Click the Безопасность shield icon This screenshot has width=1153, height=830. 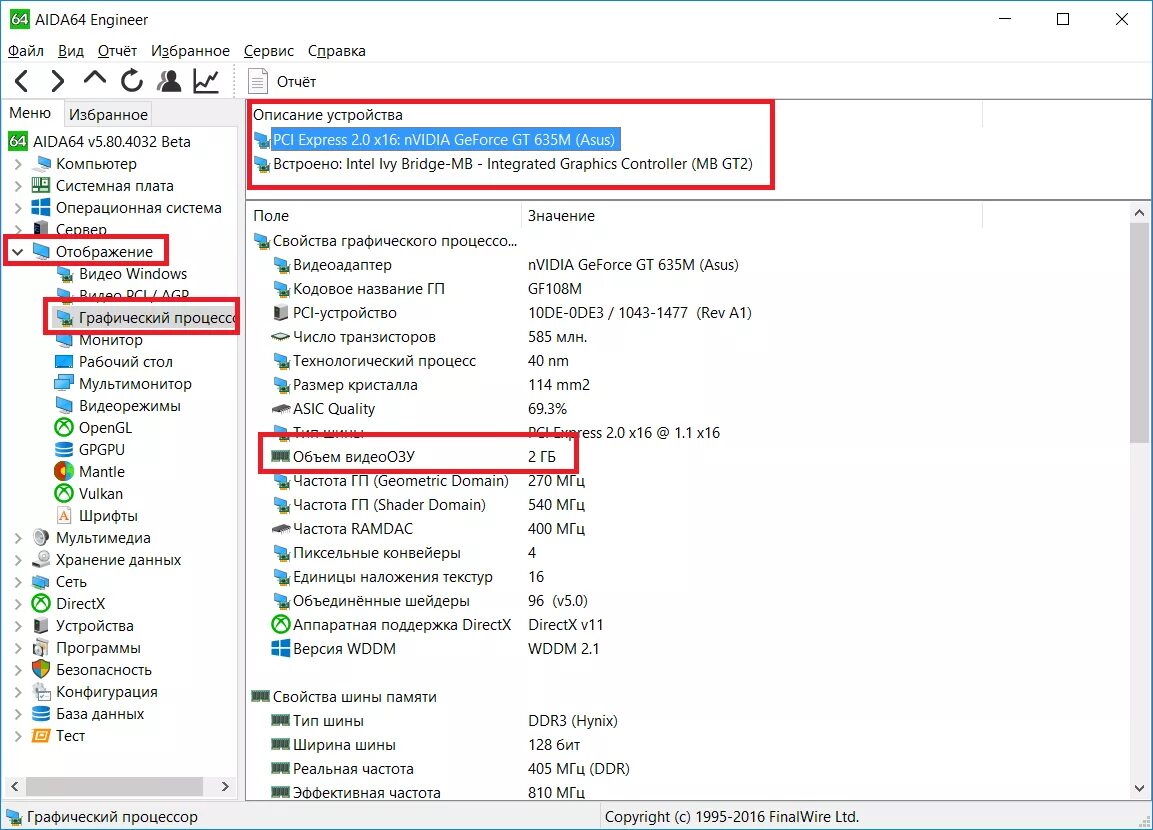(x=41, y=670)
